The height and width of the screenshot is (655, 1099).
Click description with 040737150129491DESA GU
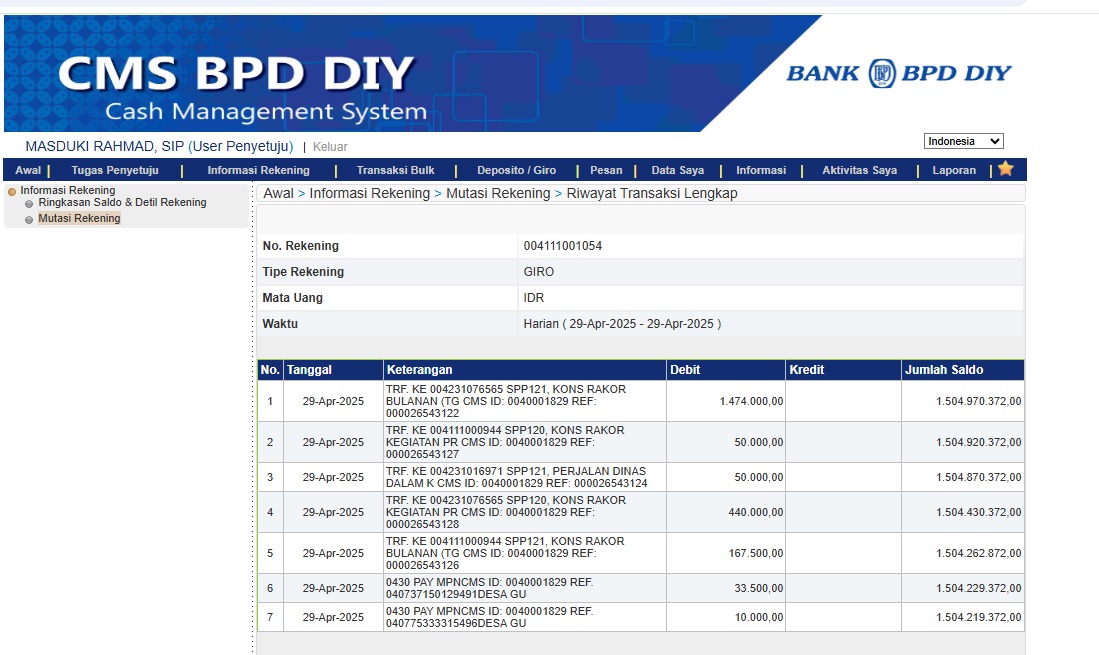(x=489, y=588)
